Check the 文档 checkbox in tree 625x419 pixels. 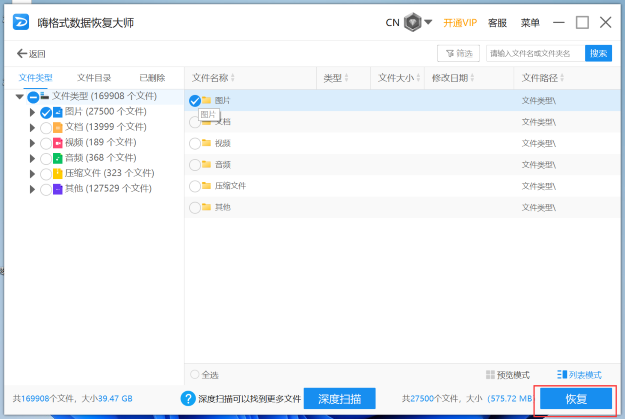click(46, 128)
